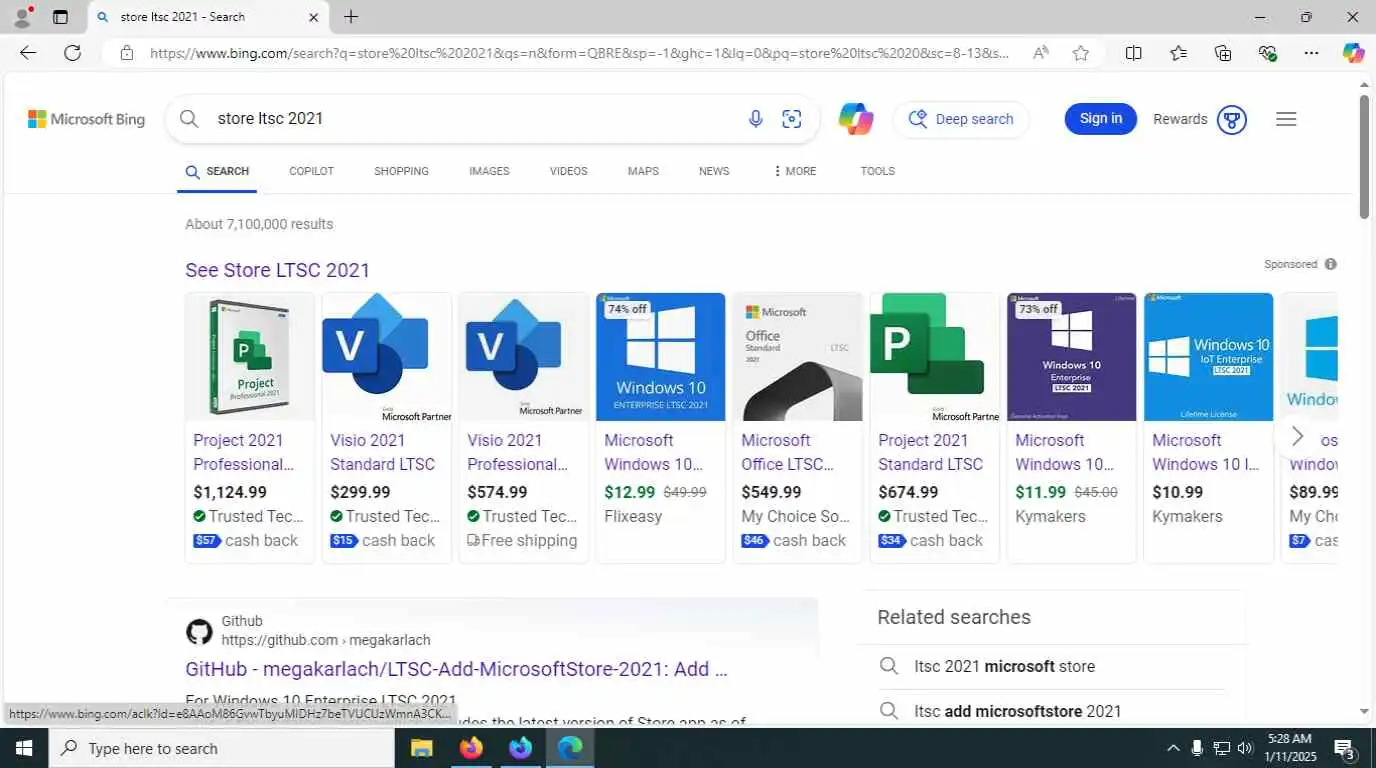Open File Explorer from taskbar
1376x768 pixels.
point(422,748)
